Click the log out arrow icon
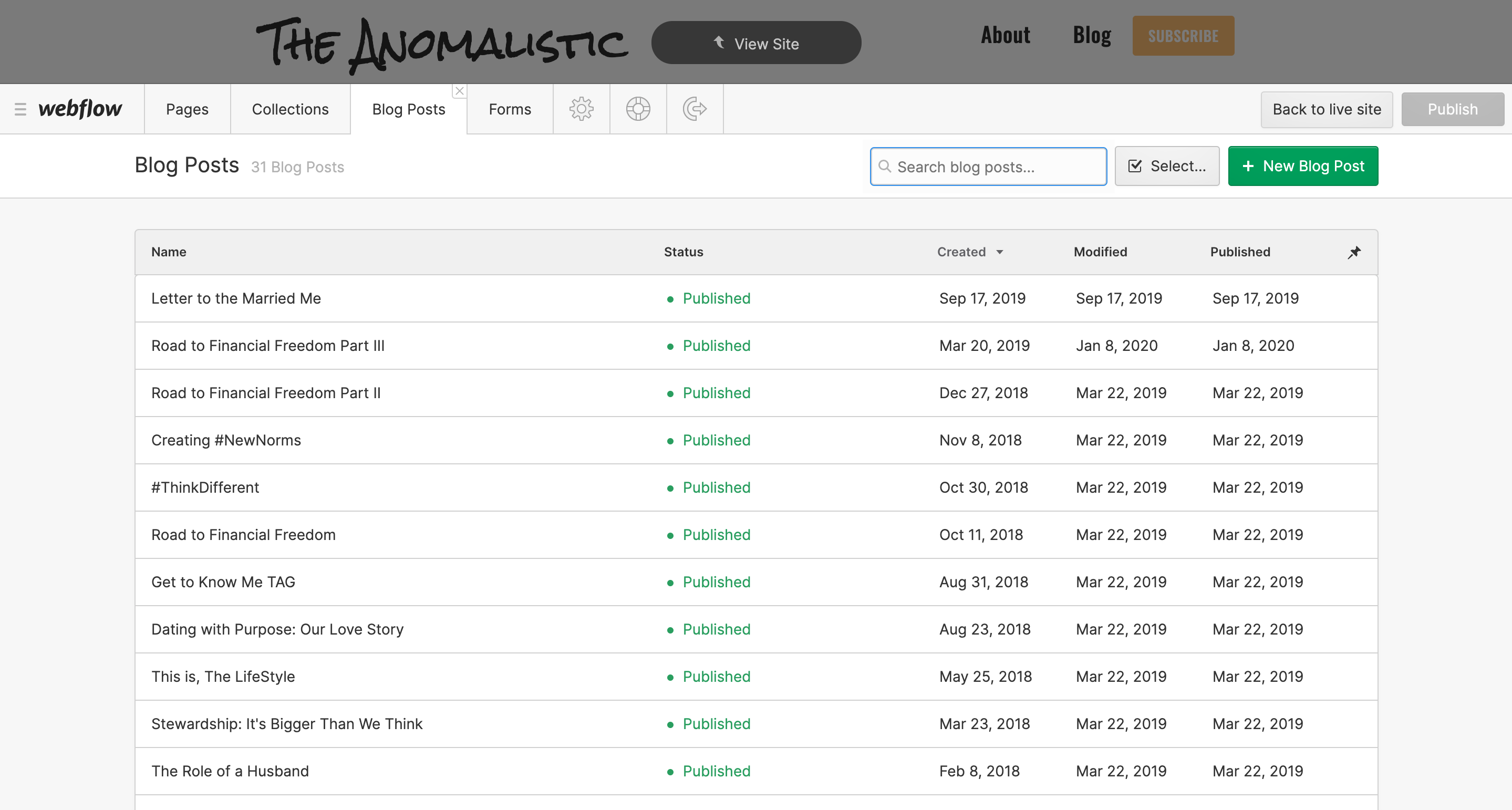This screenshot has height=810, width=1512. (695, 109)
